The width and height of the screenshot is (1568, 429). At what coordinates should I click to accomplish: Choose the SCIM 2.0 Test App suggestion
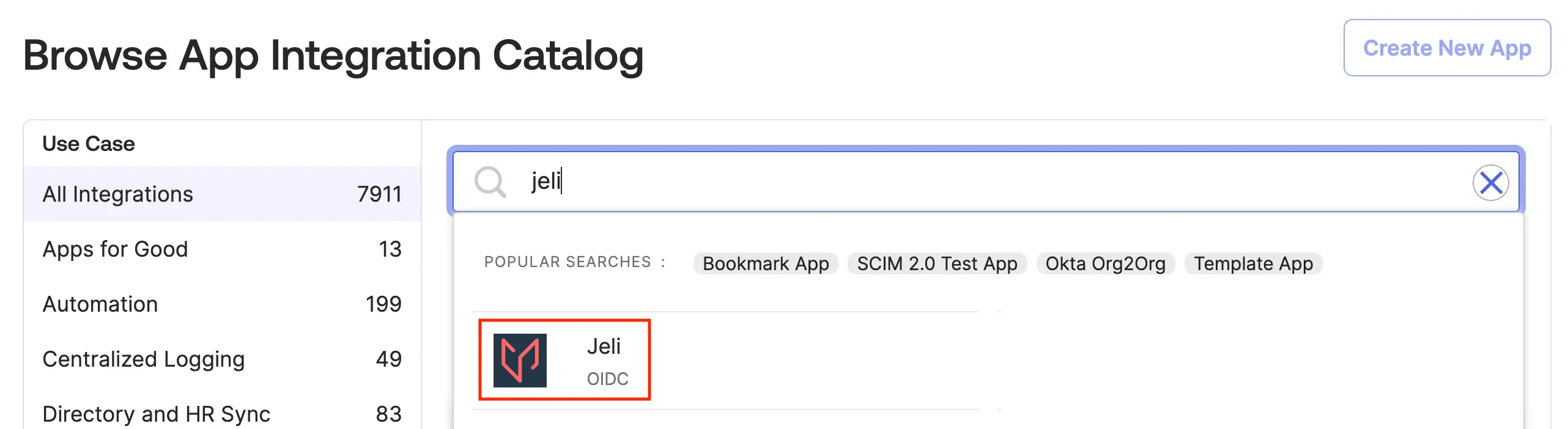point(936,263)
